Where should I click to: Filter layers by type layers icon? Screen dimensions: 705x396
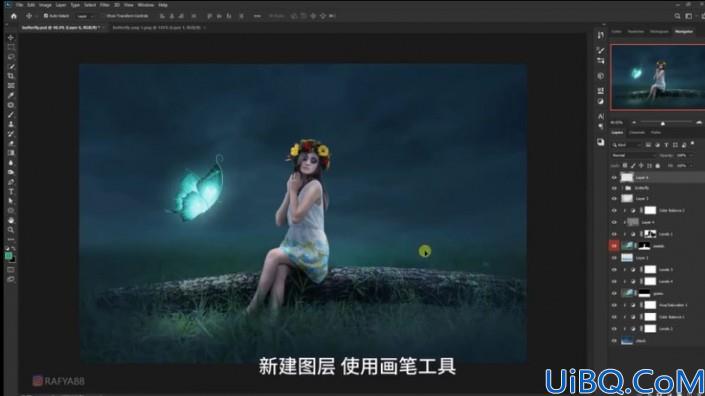click(666, 145)
